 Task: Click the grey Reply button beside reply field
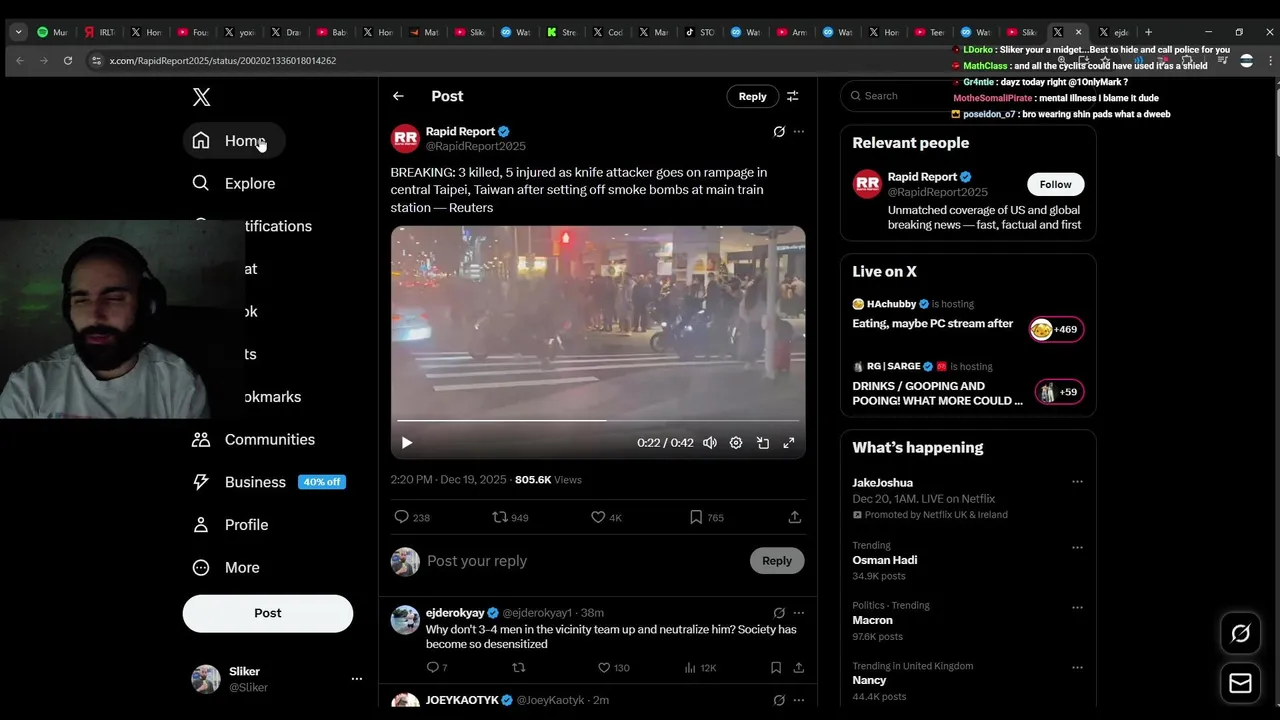(776, 561)
